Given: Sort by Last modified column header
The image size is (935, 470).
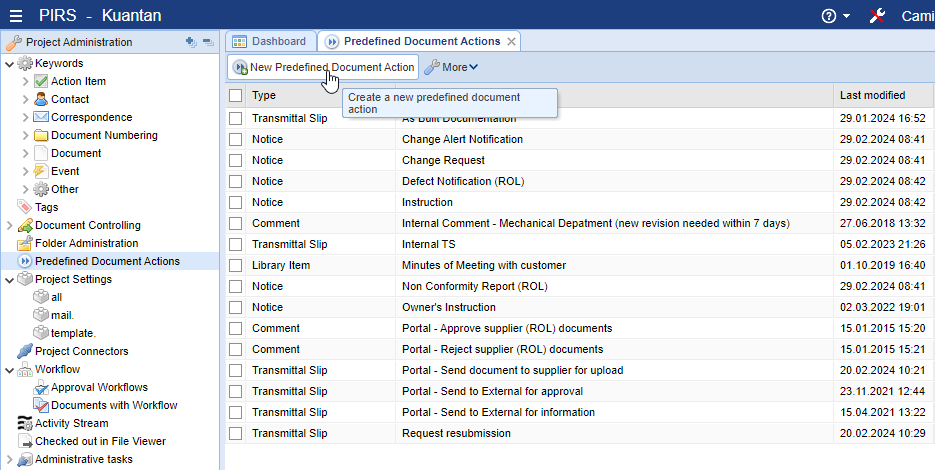Looking at the screenshot, I should point(872,96).
